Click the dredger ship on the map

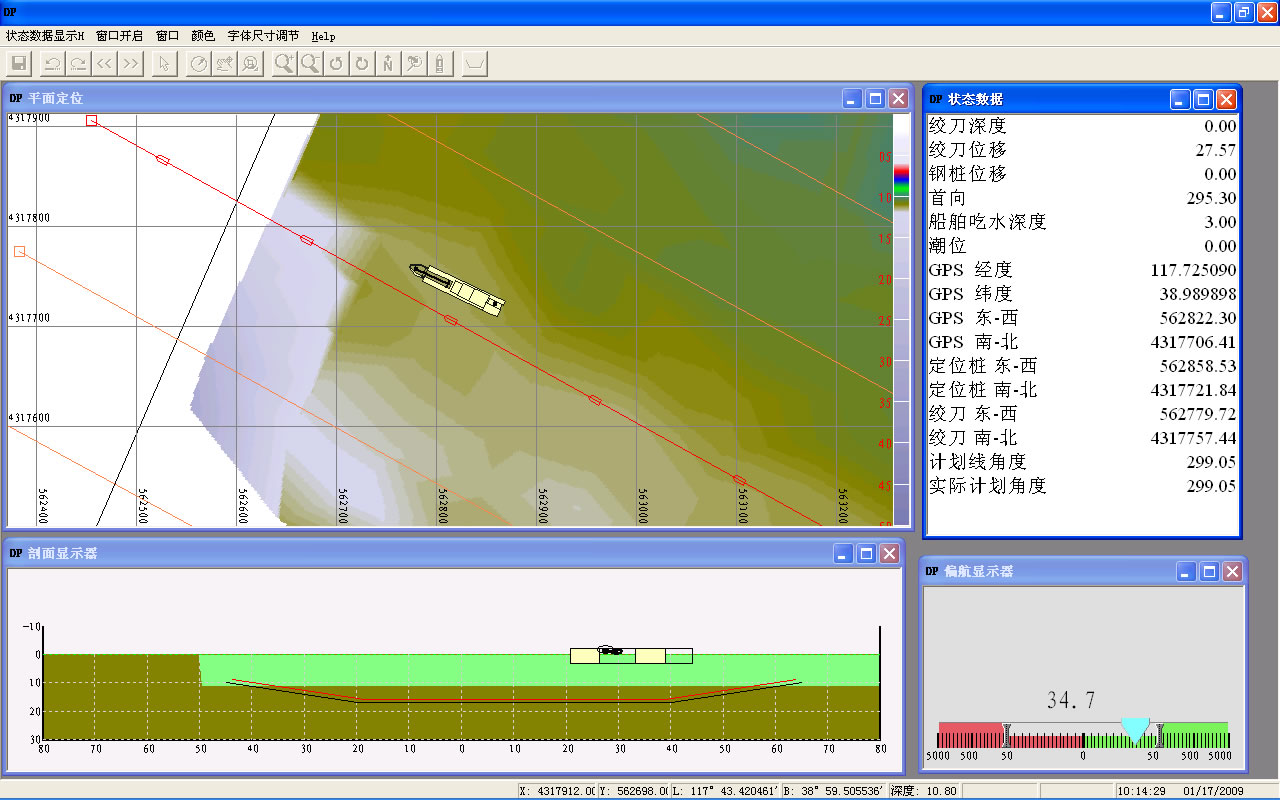coord(457,288)
